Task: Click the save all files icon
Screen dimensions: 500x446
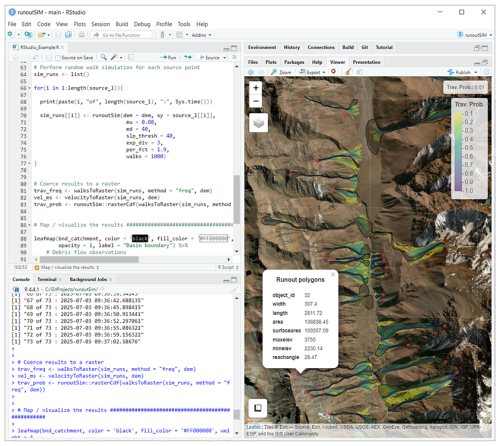Action: 68,35
